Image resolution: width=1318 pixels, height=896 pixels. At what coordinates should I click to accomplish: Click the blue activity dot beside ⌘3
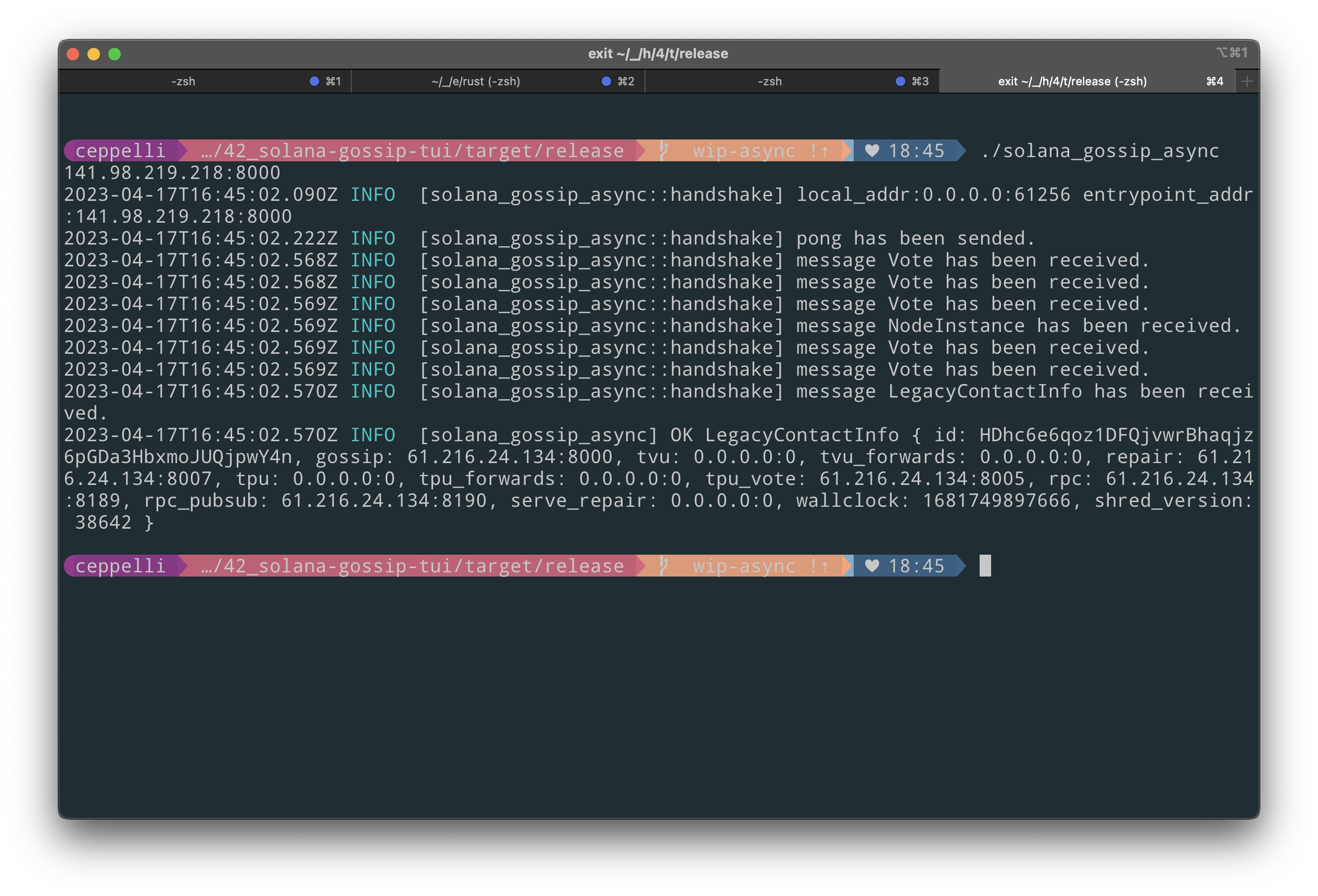pyautogui.click(x=900, y=82)
